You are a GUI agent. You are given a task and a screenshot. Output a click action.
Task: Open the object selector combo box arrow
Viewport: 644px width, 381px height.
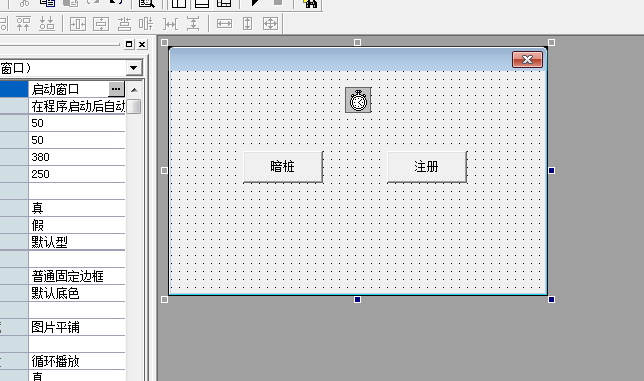tap(133, 68)
